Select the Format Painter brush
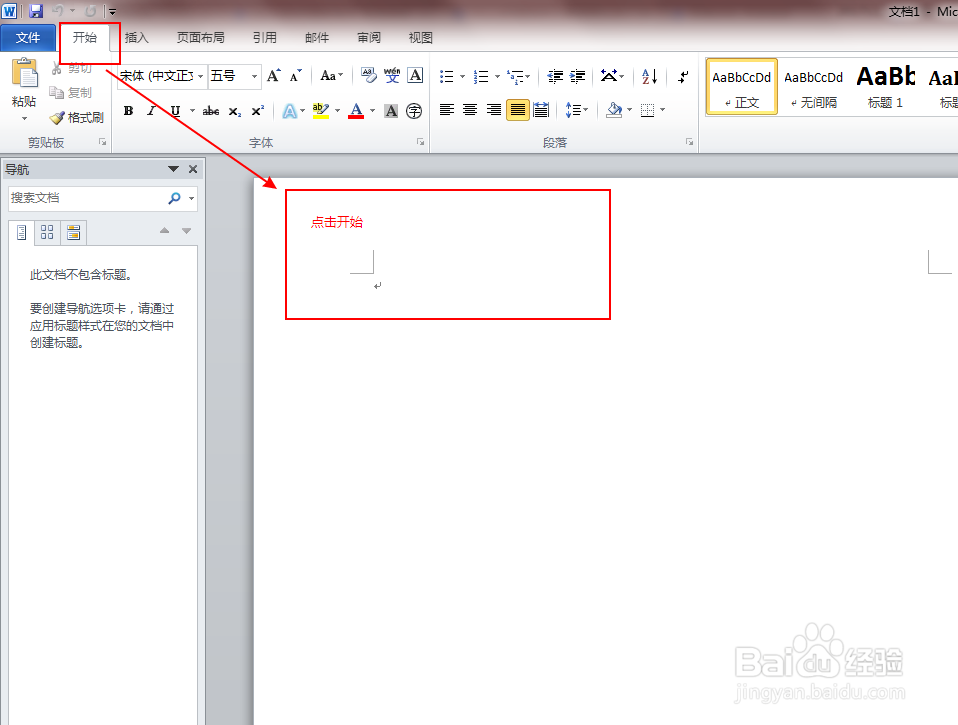The height and width of the screenshot is (725, 958). [x=76, y=118]
